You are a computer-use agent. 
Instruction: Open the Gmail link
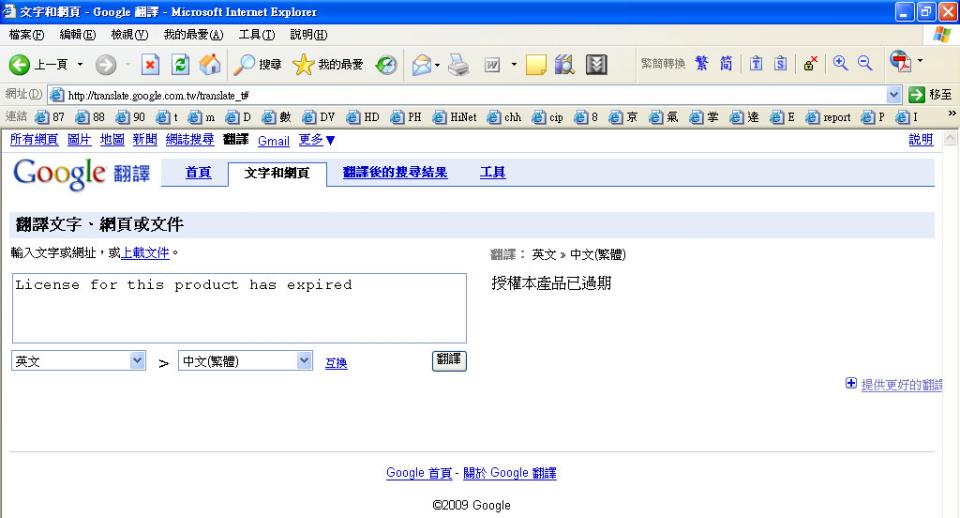coord(273,141)
